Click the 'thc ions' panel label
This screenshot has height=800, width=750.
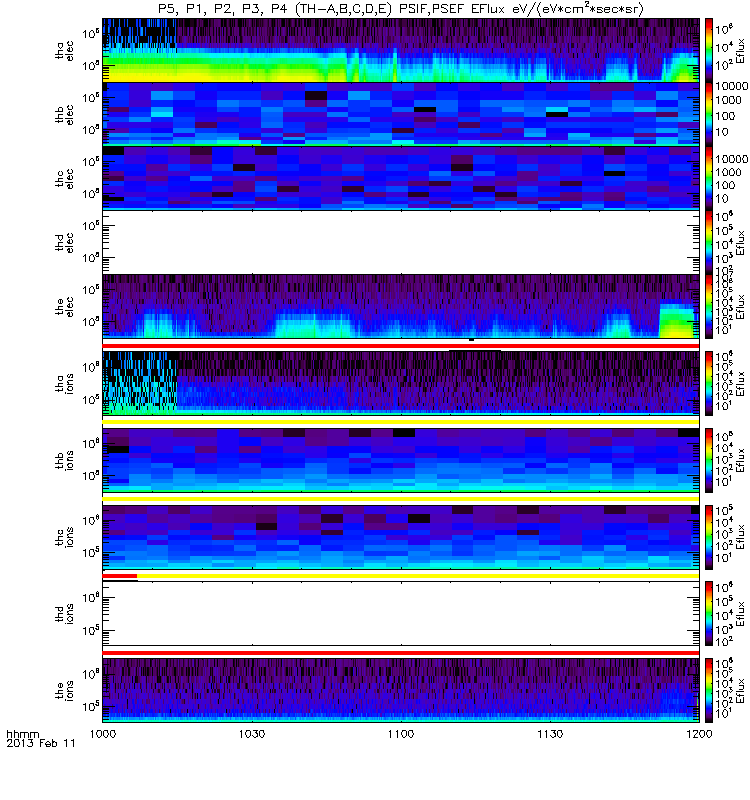tap(64, 537)
